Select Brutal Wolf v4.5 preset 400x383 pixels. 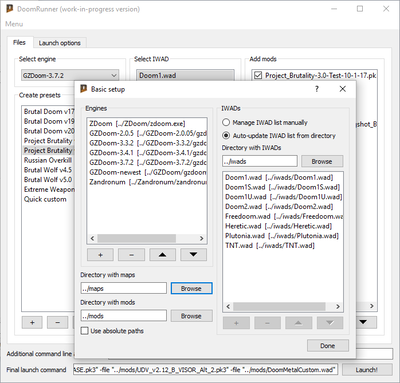coord(48,170)
